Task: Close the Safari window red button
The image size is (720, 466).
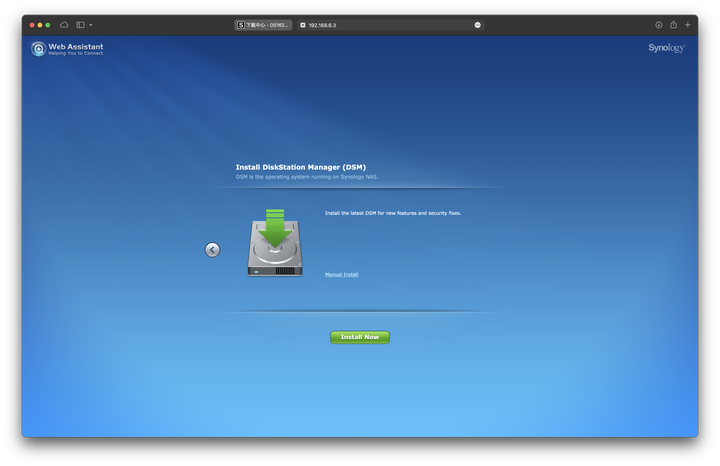Action: tap(32, 25)
